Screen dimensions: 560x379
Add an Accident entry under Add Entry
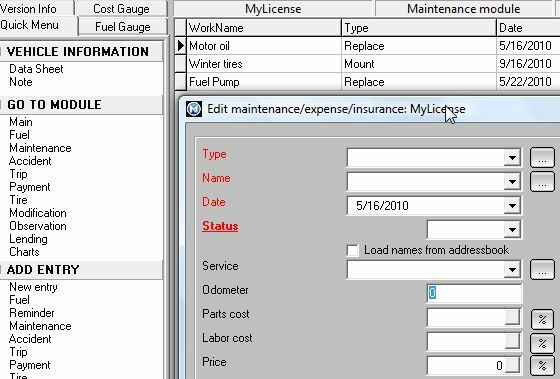(x=30, y=339)
